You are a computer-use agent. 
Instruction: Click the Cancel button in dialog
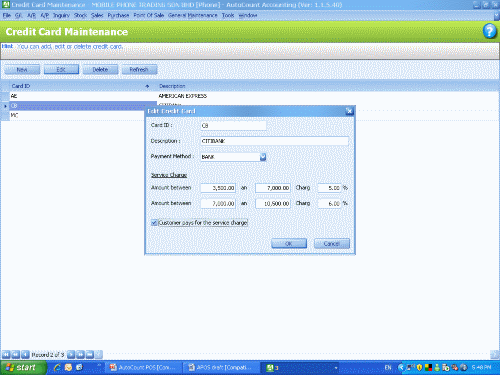pos(332,243)
